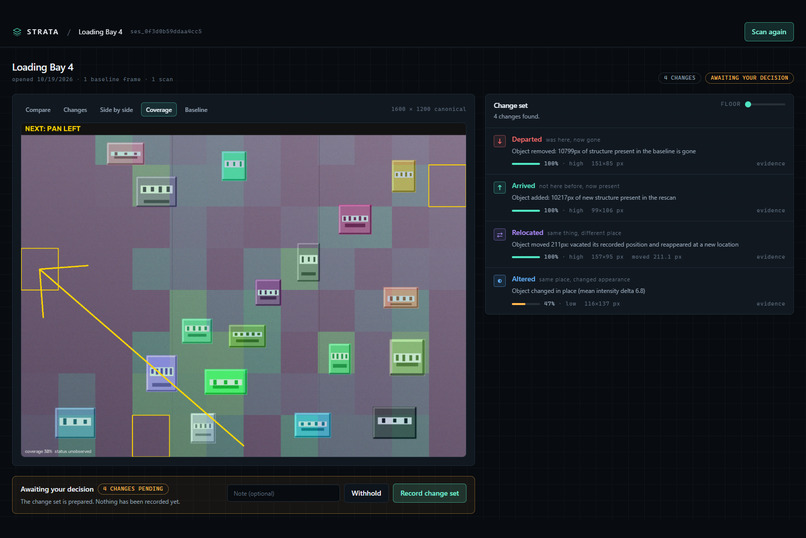Click the Withhold button
Image resolution: width=806 pixels, height=538 pixels.
click(366, 493)
